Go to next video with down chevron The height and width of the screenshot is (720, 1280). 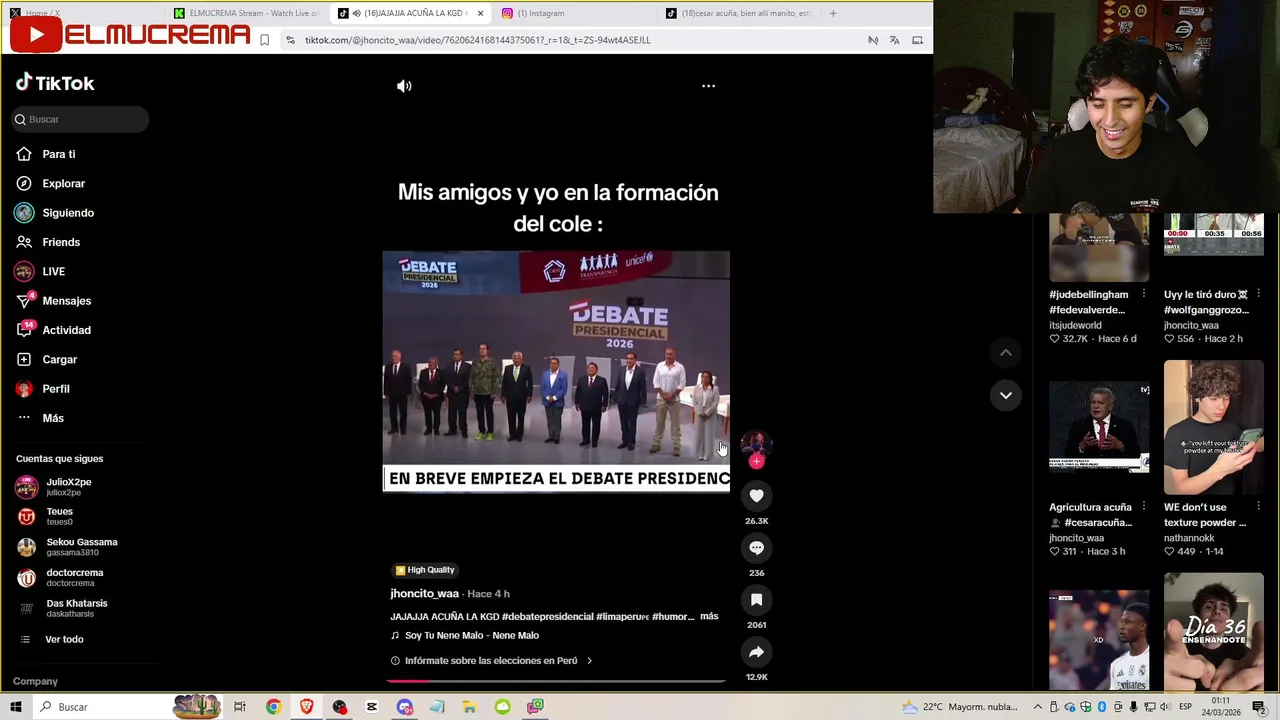coord(1006,395)
